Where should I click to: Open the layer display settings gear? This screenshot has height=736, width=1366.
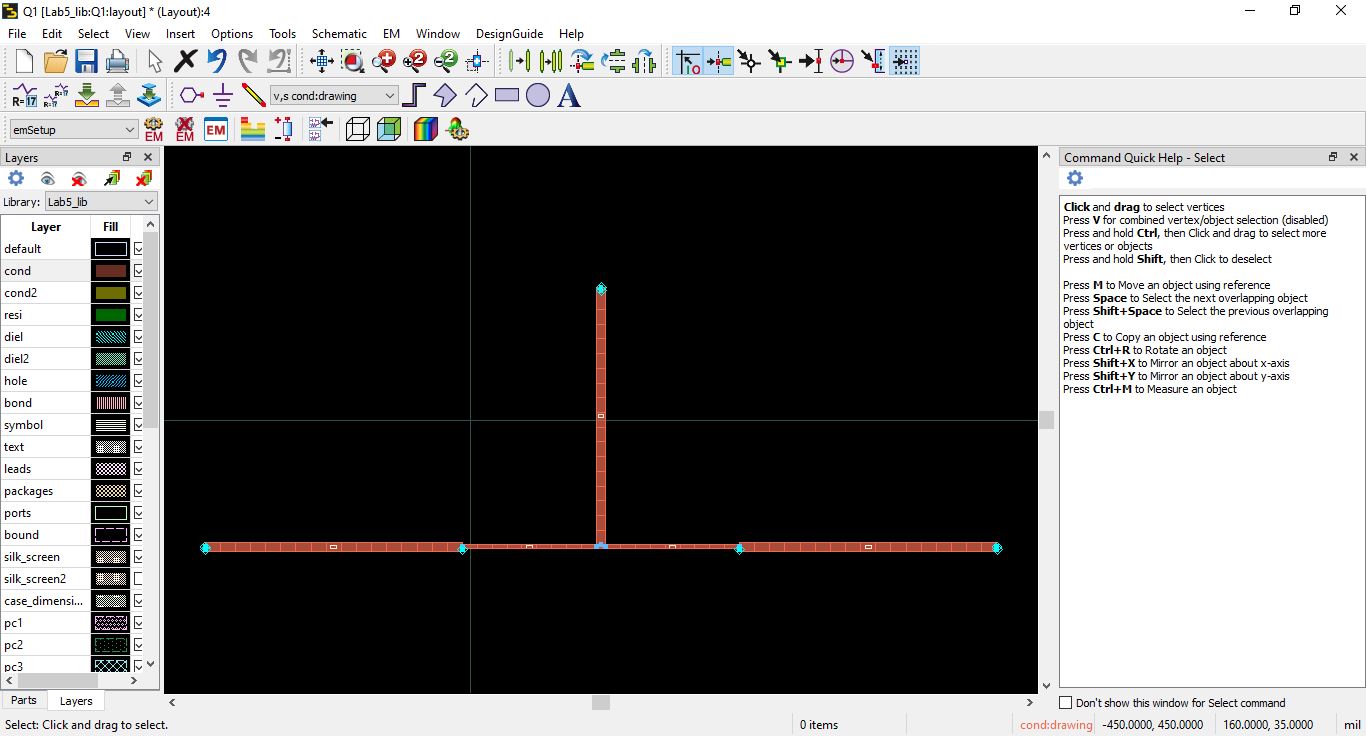point(16,178)
